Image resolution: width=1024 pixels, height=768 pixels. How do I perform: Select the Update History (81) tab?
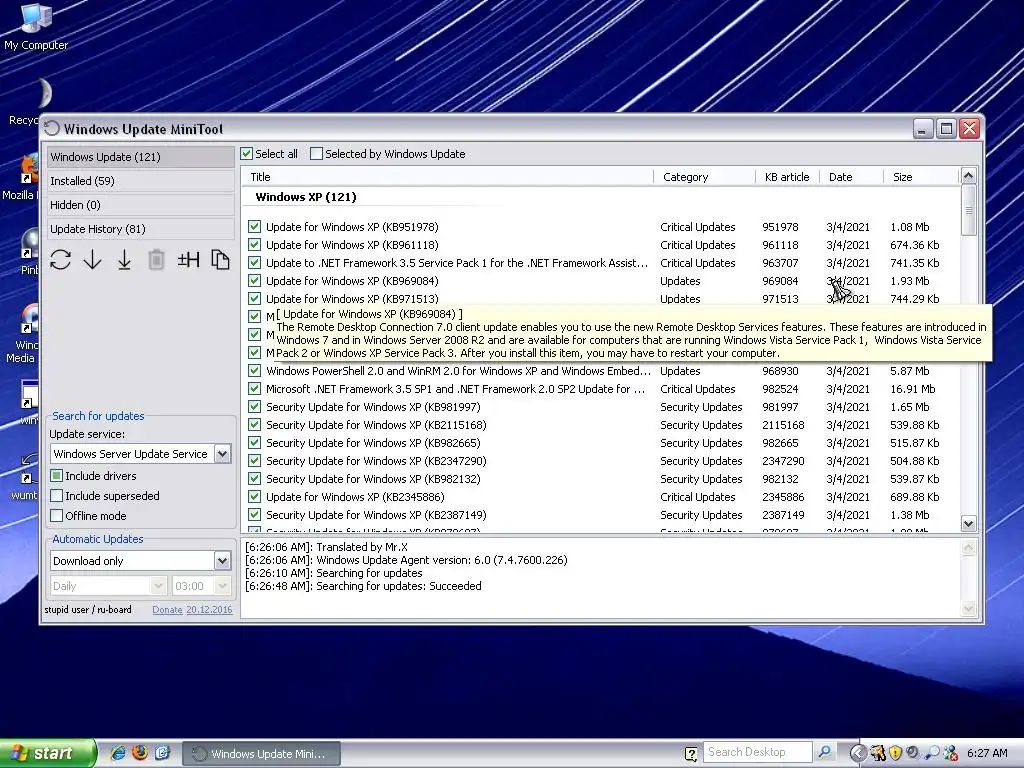point(140,229)
